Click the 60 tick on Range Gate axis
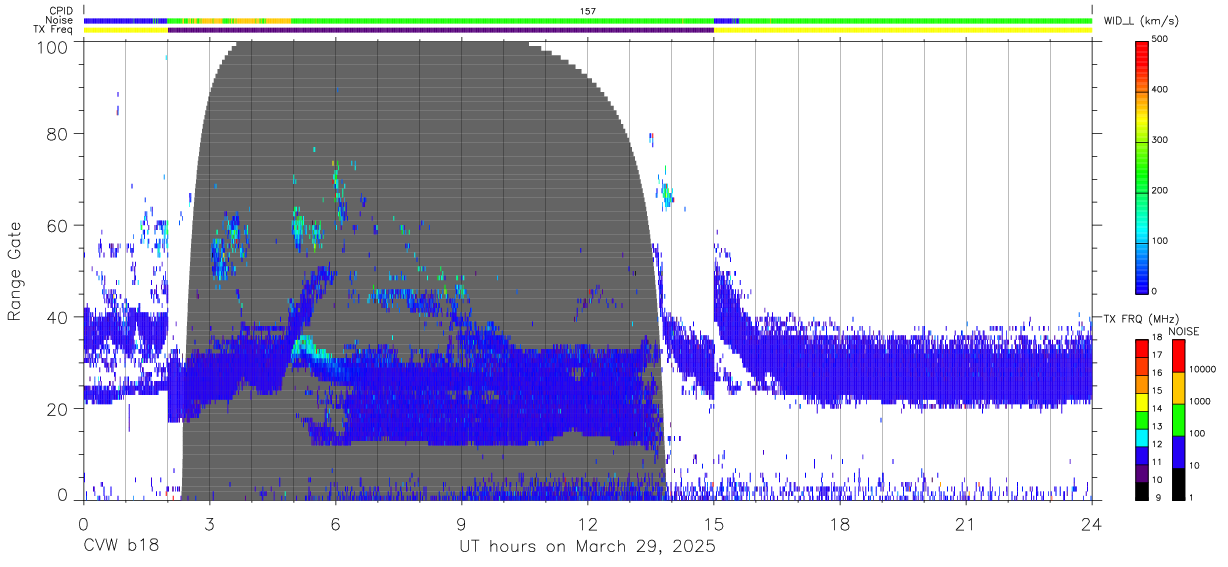The image size is (1228, 567). (59, 226)
